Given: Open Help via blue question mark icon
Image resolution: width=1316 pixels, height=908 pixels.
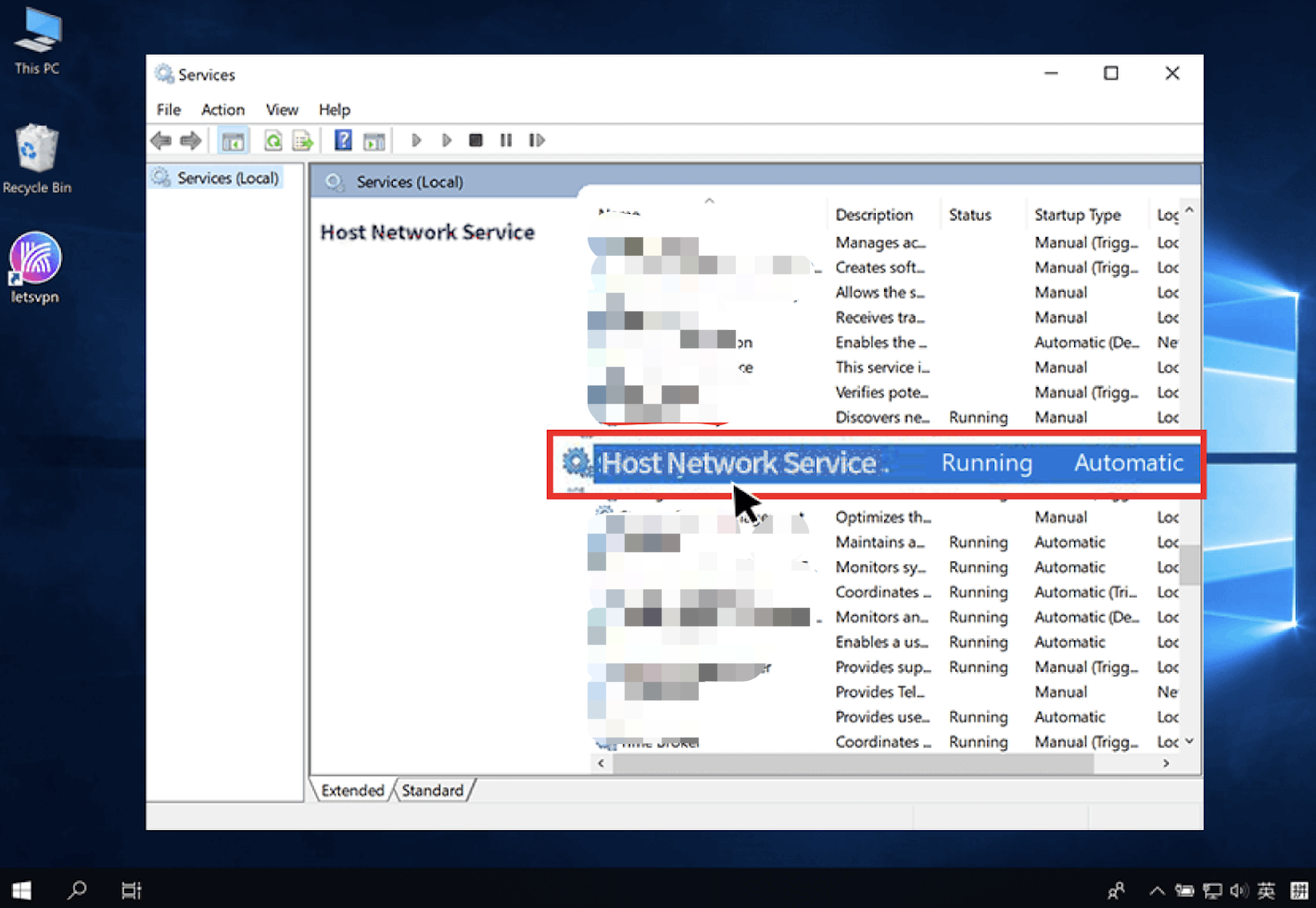Looking at the screenshot, I should click(343, 140).
